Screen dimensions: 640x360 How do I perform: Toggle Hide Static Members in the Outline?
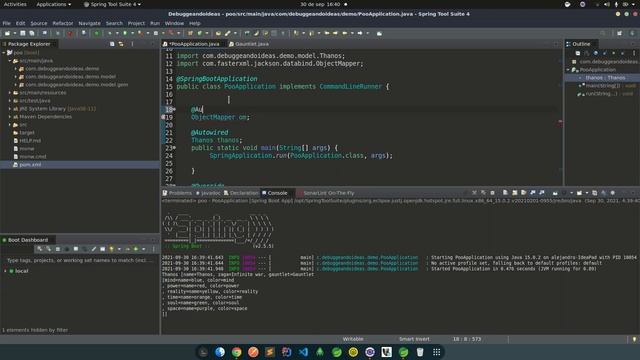[x=604, y=53]
